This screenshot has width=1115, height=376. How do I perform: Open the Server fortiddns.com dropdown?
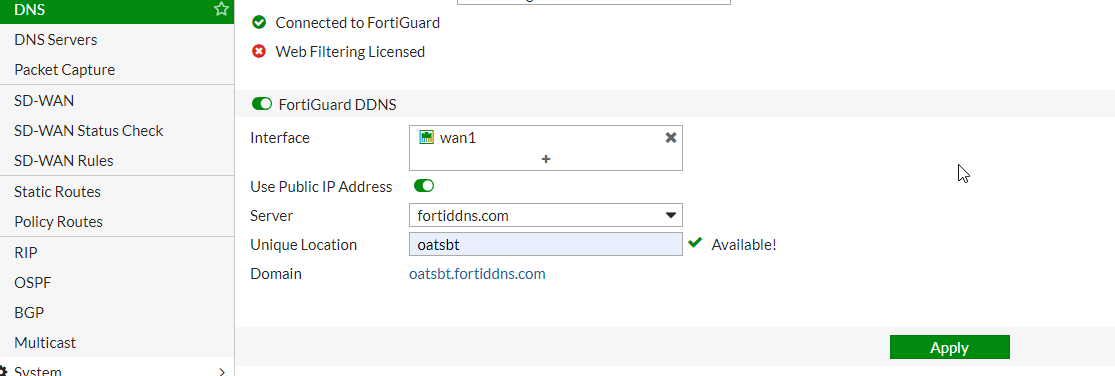(x=545, y=215)
